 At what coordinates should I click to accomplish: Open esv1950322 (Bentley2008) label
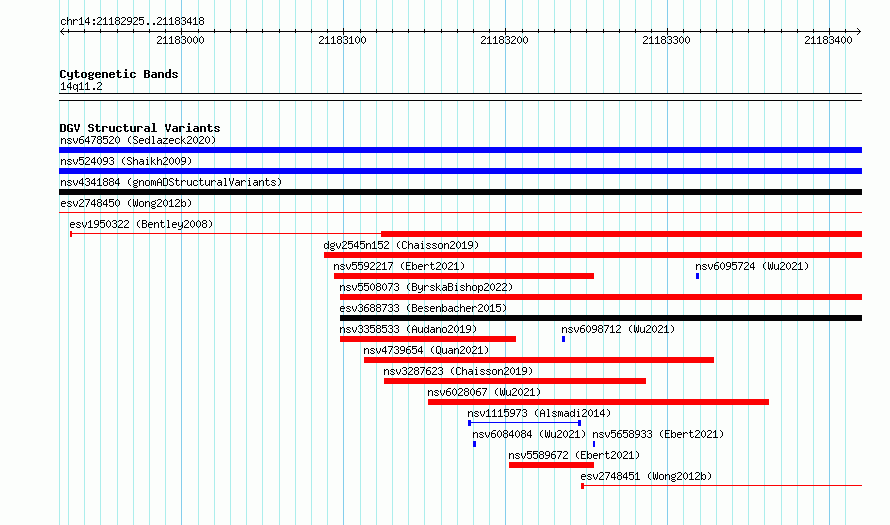pos(141,224)
